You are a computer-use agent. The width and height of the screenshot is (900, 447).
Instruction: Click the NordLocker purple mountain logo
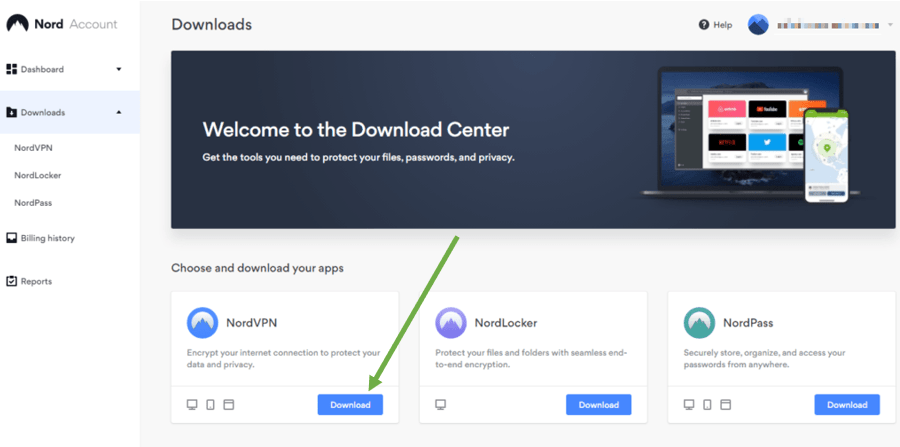pos(451,323)
